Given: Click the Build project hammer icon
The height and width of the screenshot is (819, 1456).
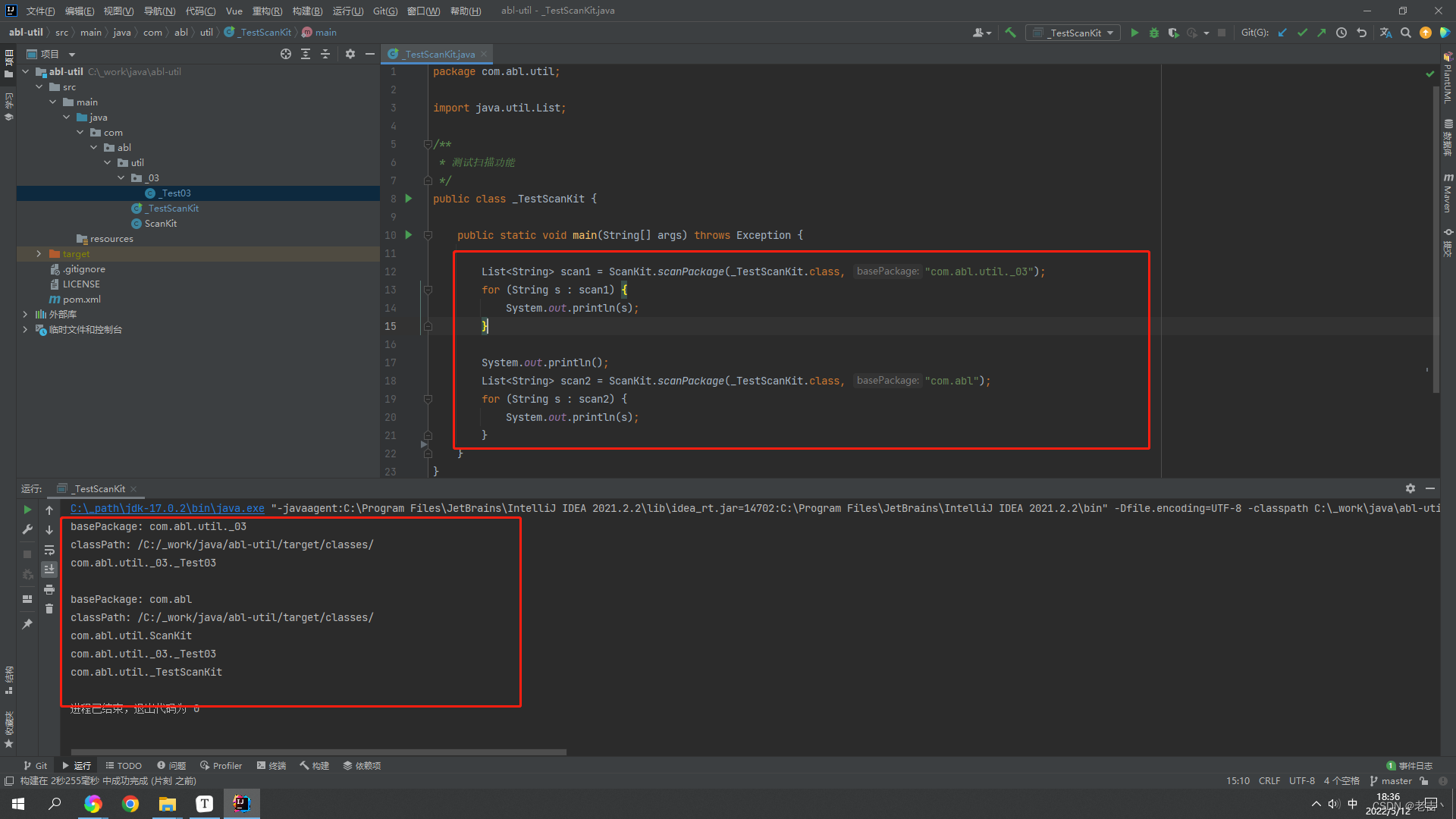Looking at the screenshot, I should 1010,33.
